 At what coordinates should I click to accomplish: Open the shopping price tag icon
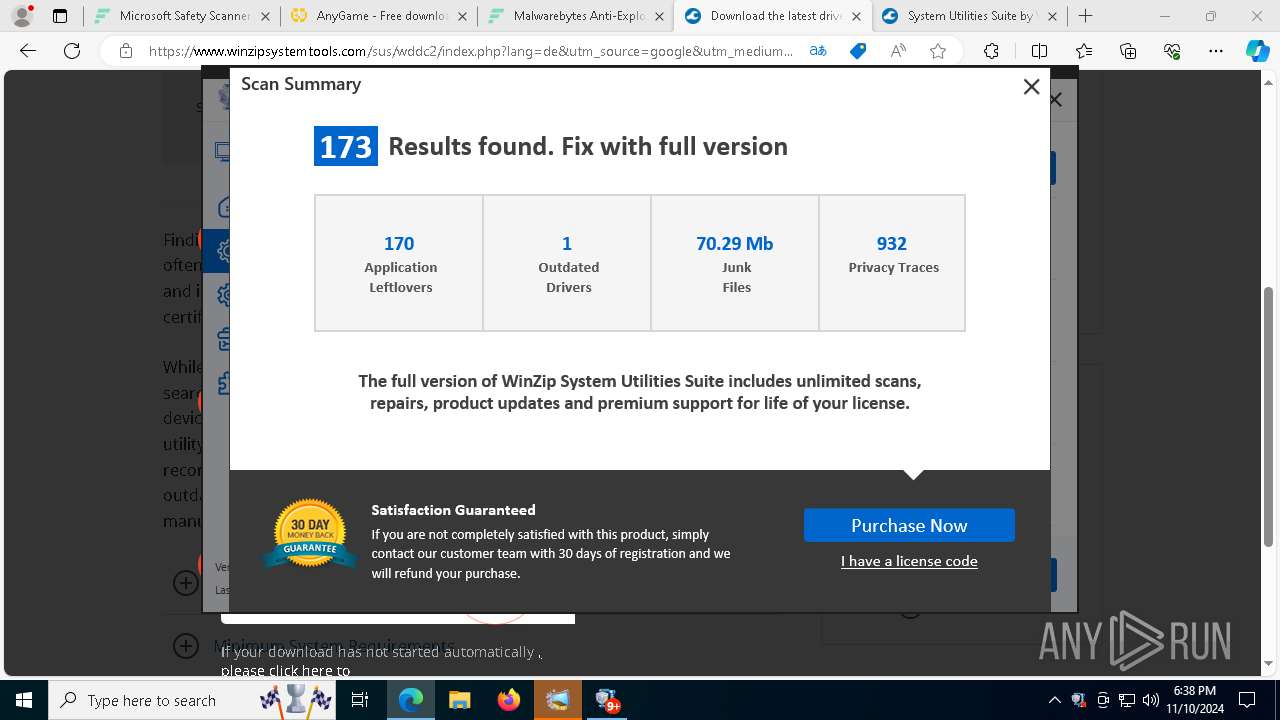(858, 51)
